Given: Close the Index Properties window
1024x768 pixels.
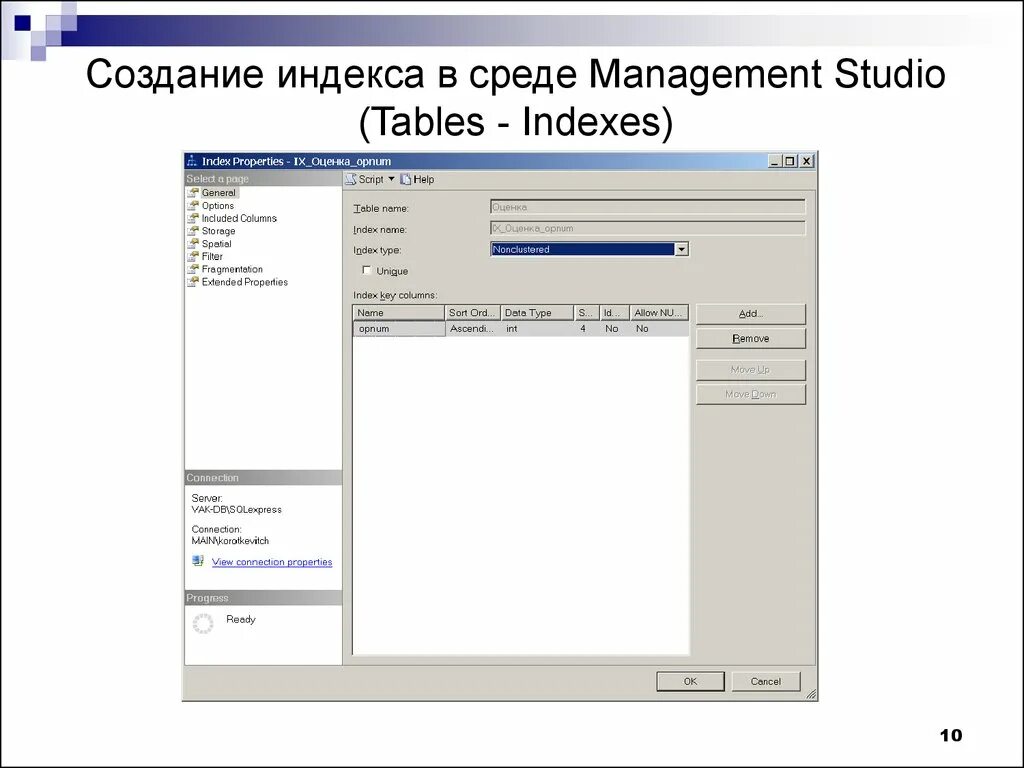Looking at the screenshot, I should coord(807,161).
